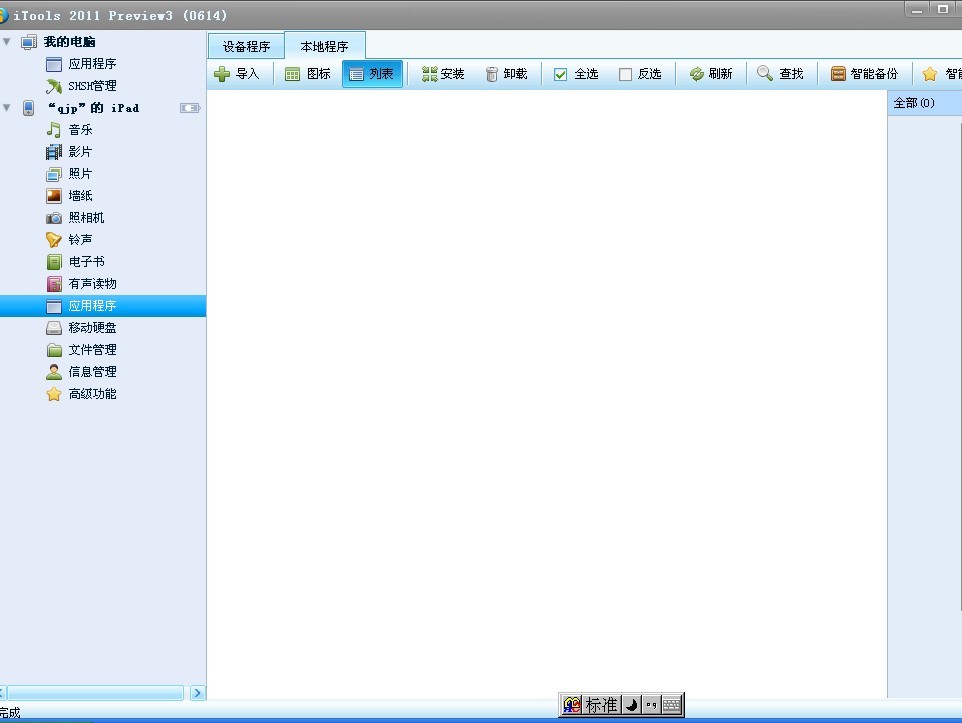Click the 智能备份 smart backup icon
The image size is (962, 723).
click(x=838, y=74)
